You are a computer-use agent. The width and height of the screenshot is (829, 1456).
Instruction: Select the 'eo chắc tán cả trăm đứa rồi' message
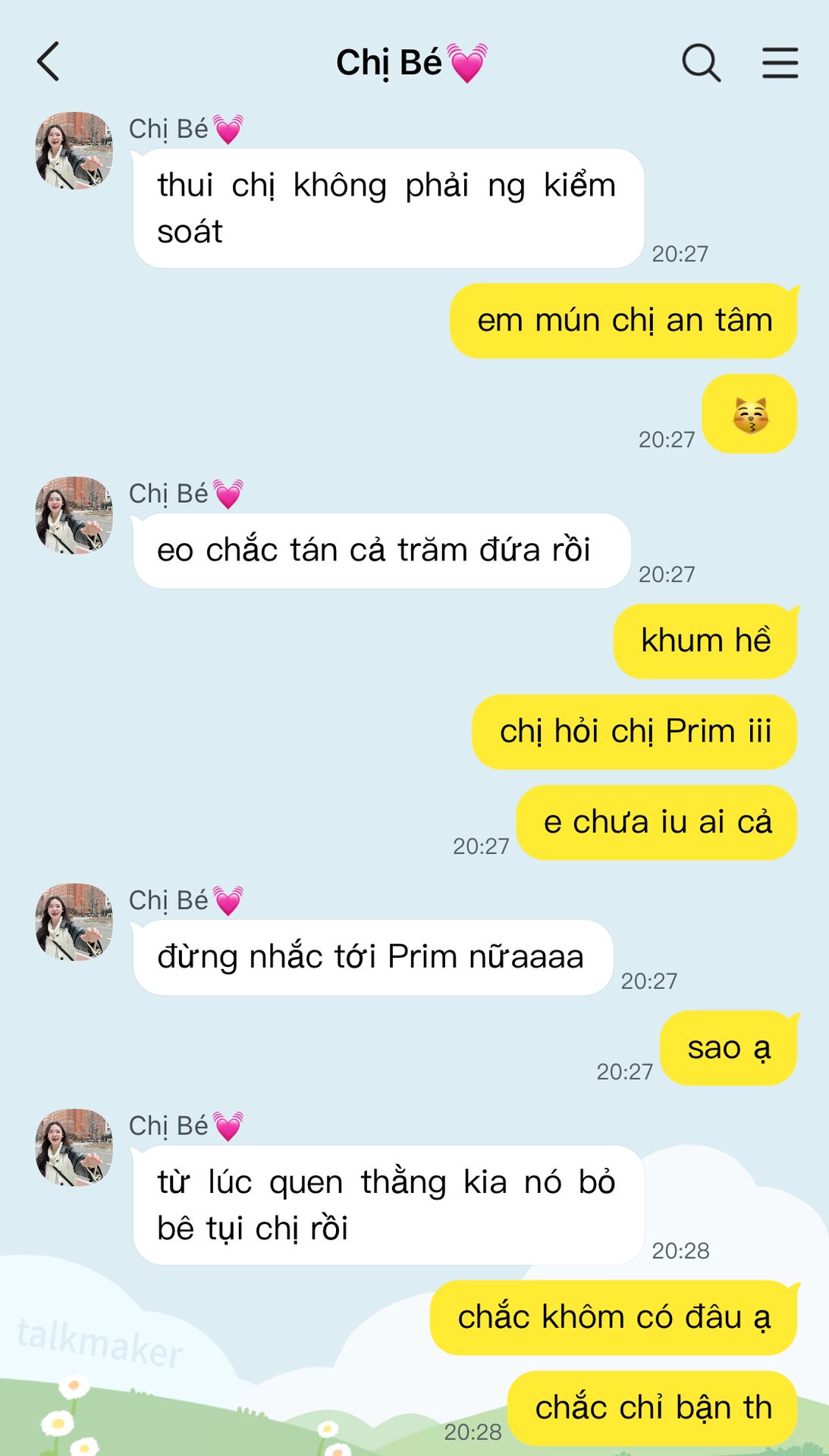tap(382, 551)
